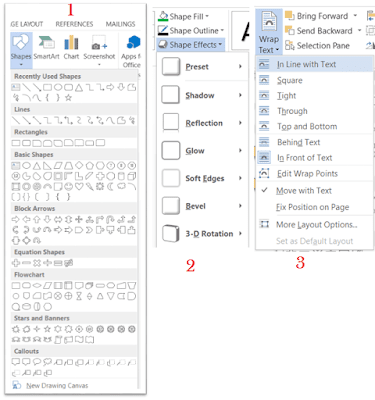Choose In Front of Text wrapping
375x400 pixels.
(x=314, y=158)
